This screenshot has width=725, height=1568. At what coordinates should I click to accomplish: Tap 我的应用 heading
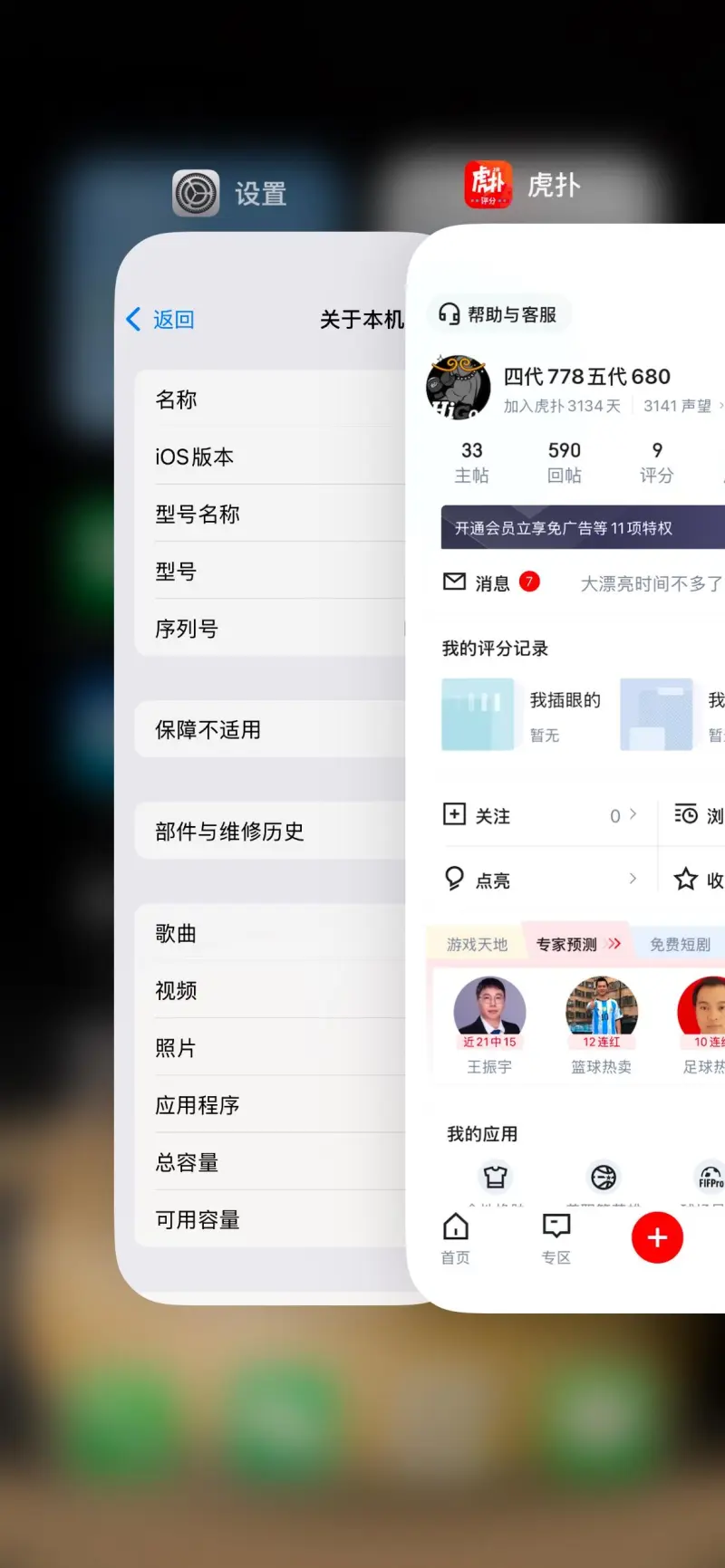[482, 1133]
